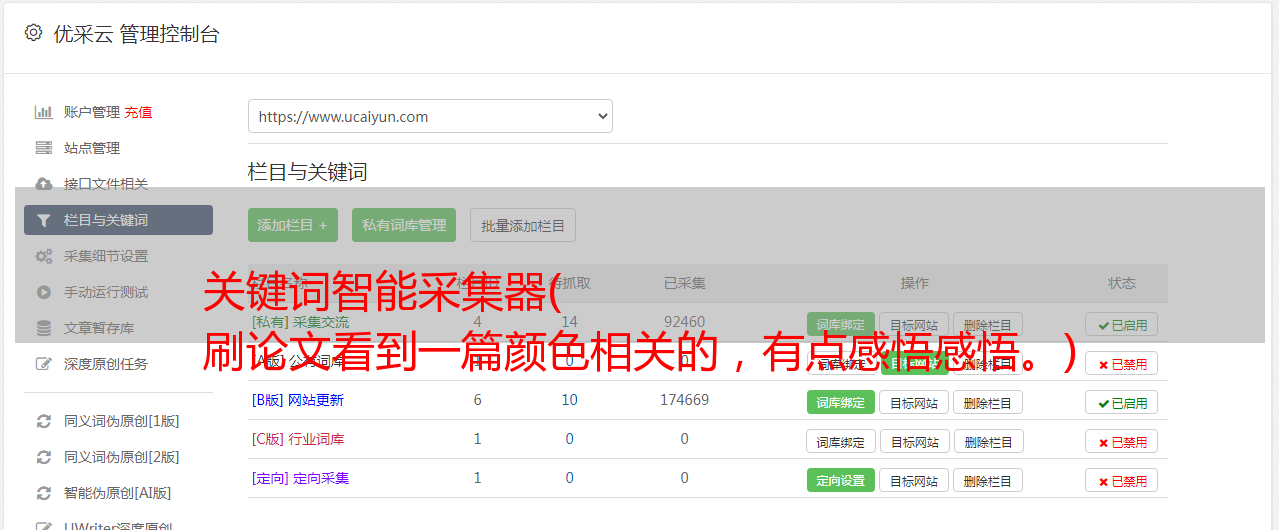Screen dimensions: 1279x530
Task: Click the 待抓取 count 14 for 采集交流
Action: [570, 322]
